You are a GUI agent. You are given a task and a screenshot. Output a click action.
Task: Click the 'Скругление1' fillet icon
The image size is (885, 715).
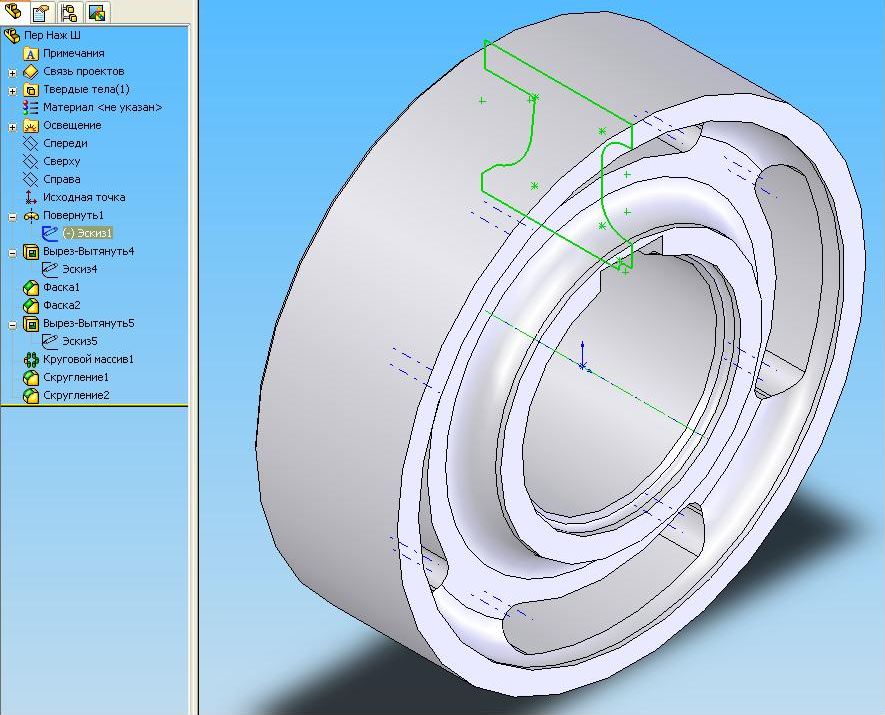(x=30, y=378)
